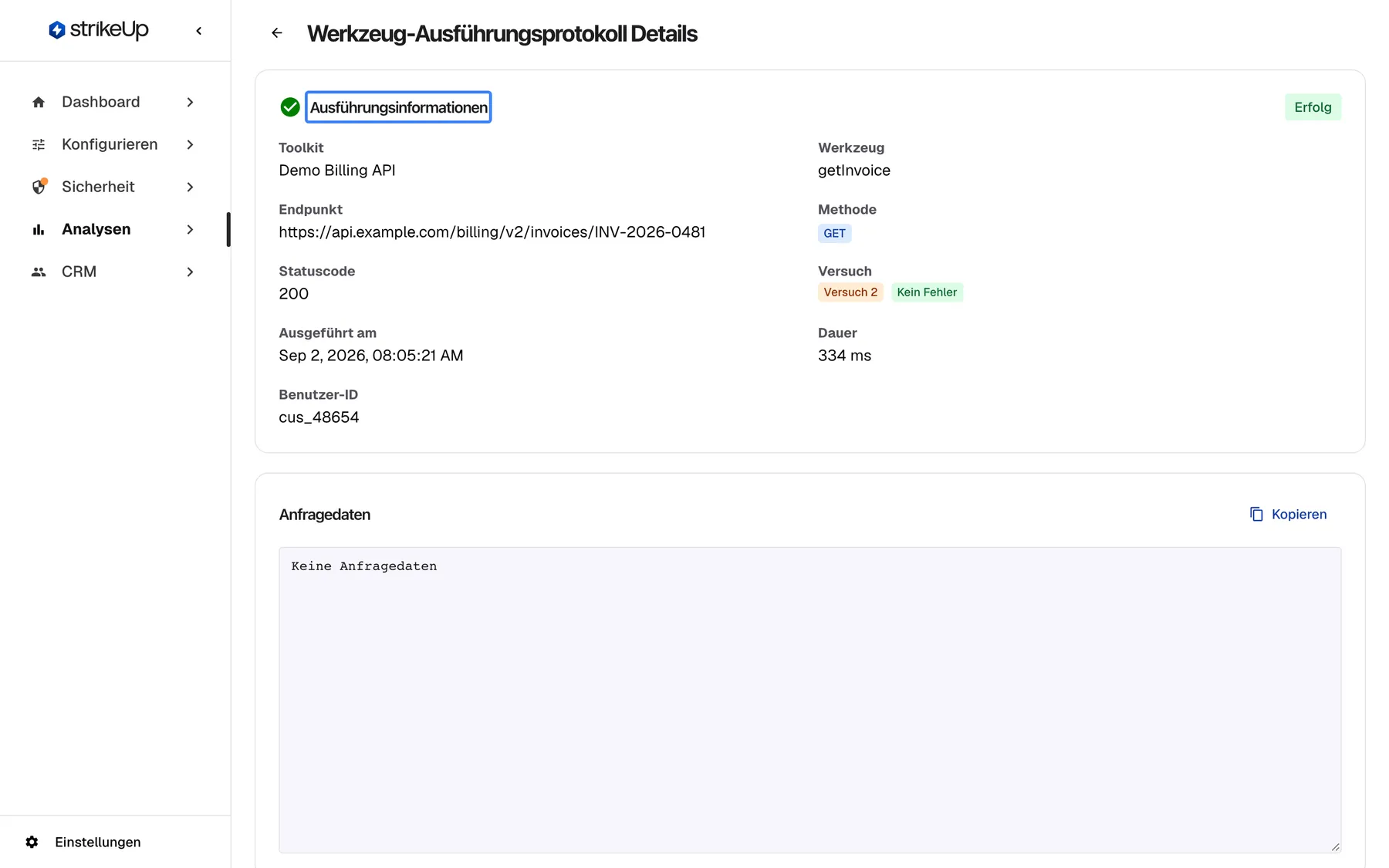The width and height of the screenshot is (1389, 868).
Task: Click the Endpunkt field label
Action: point(310,210)
